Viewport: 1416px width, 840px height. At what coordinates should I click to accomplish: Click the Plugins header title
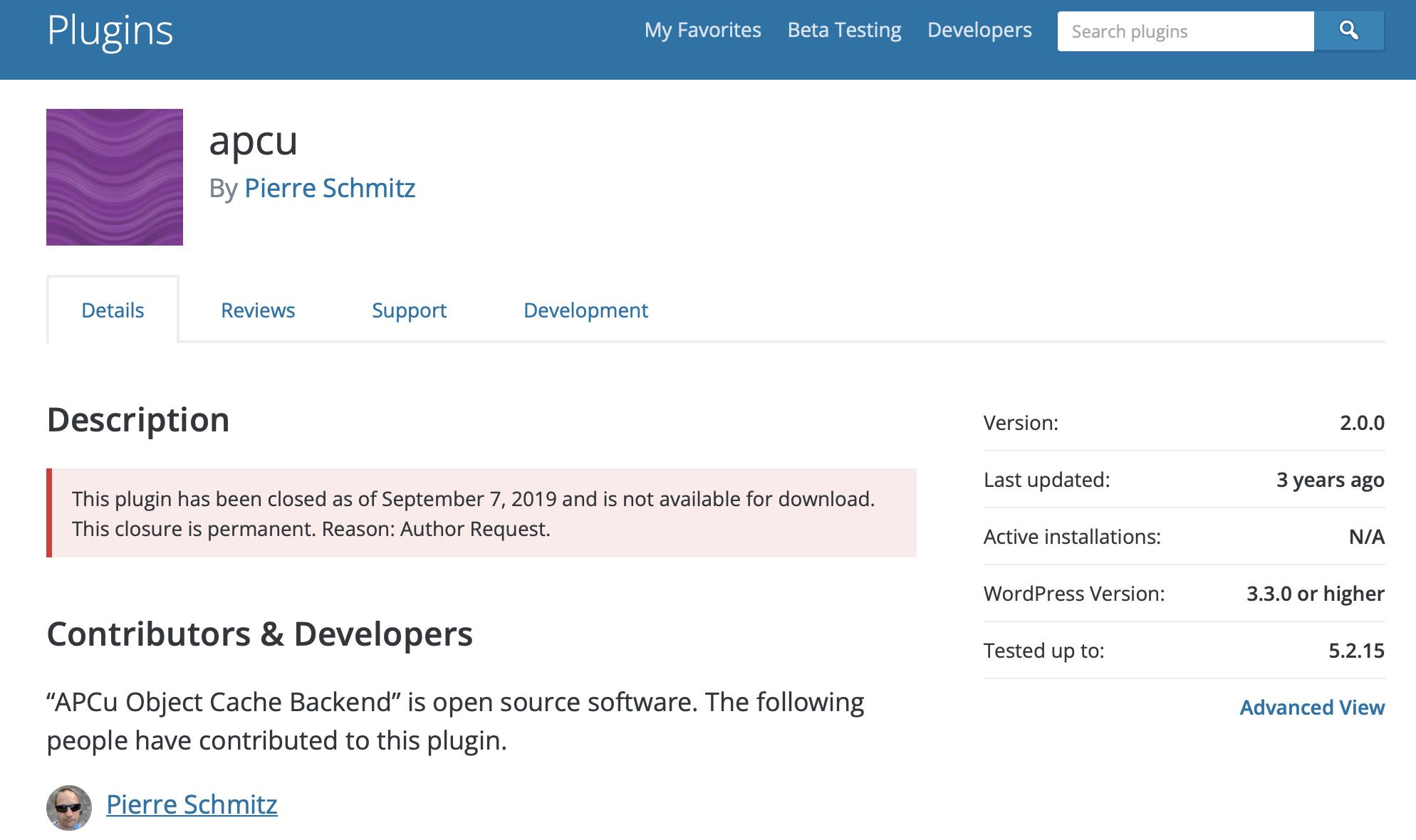click(x=110, y=31)
